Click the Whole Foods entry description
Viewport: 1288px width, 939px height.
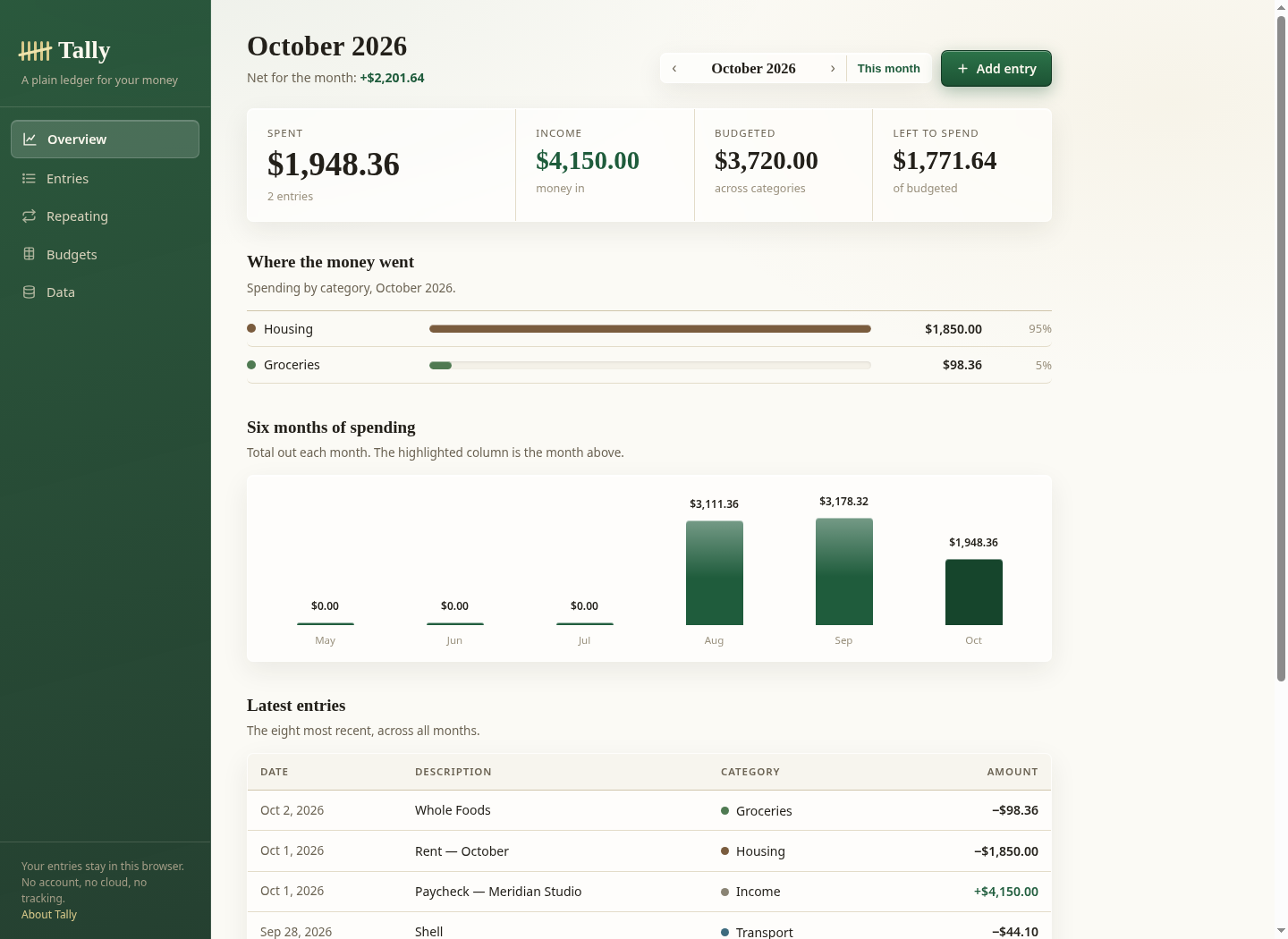pos(453,810)
